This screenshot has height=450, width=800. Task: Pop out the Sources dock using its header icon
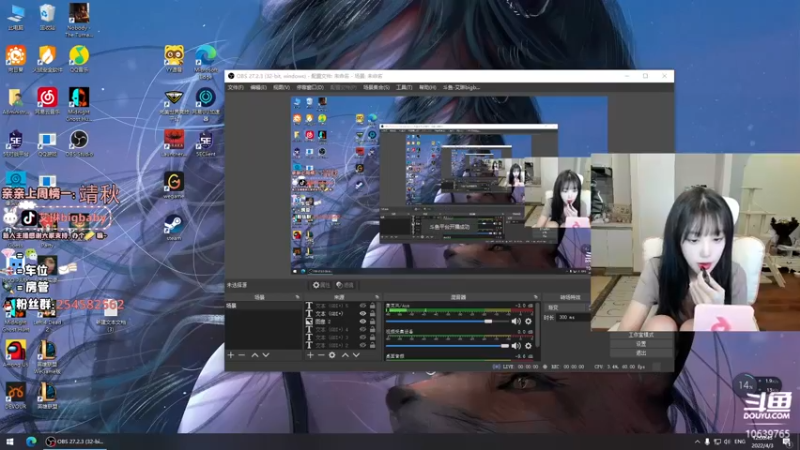click(377, 297)
